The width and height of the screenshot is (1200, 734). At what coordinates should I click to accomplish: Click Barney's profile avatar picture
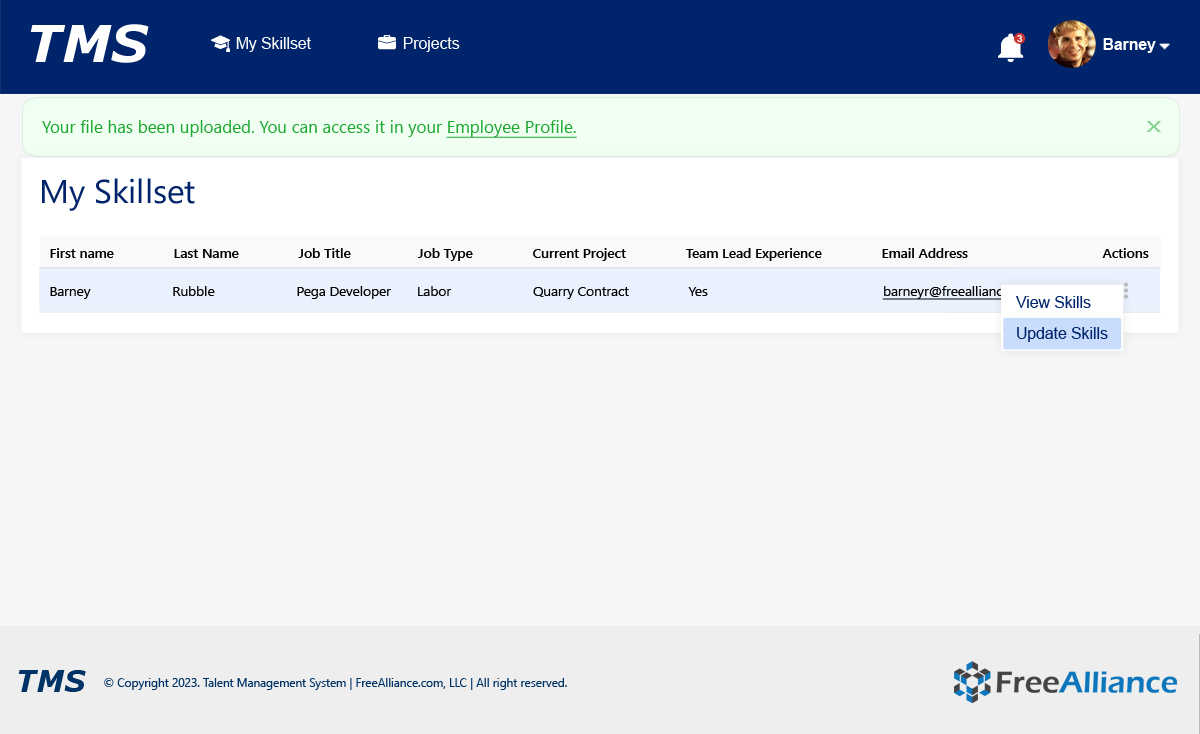[1071, 45]
